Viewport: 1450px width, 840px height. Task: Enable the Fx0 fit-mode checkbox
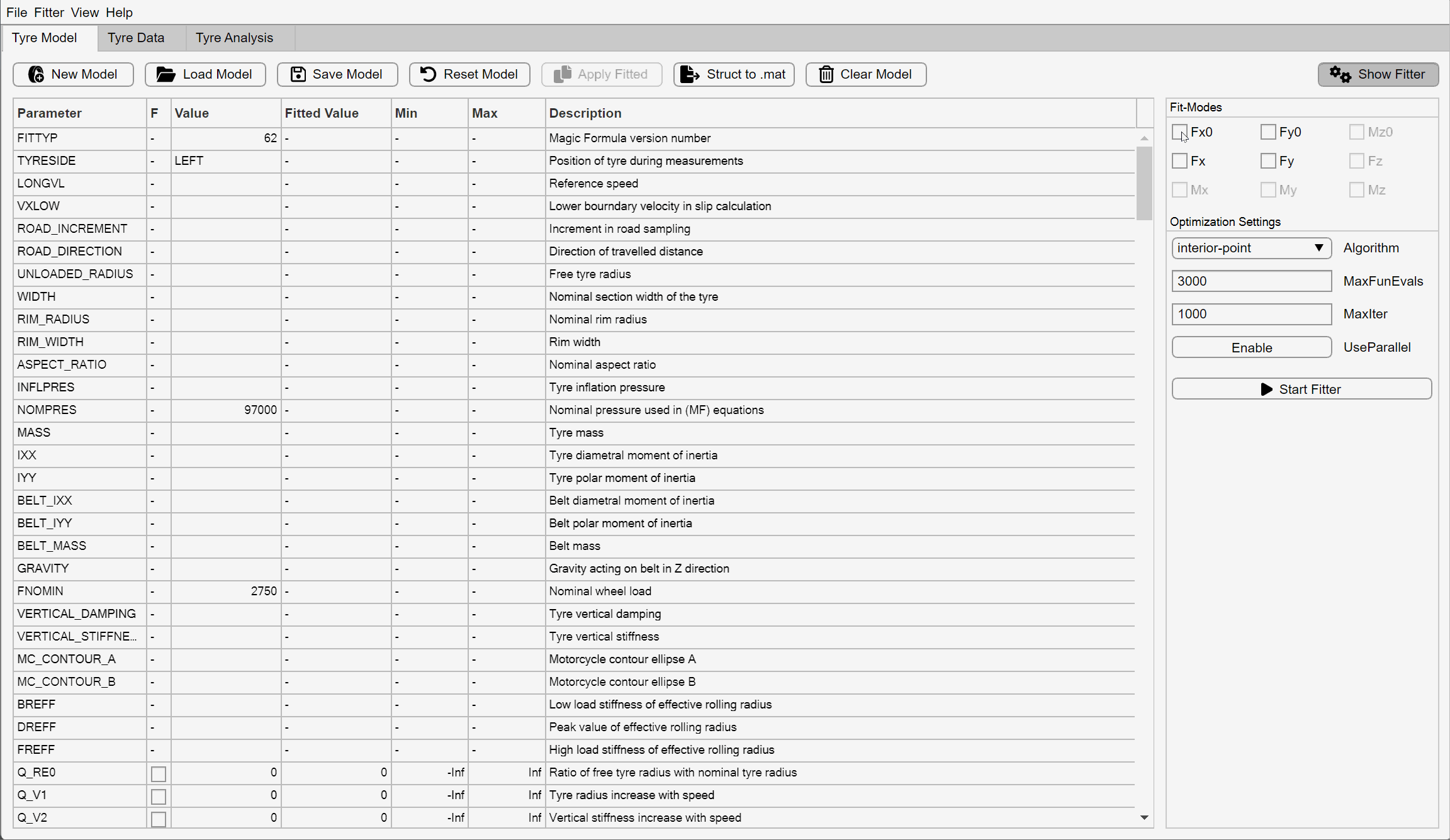point(1179,132)
